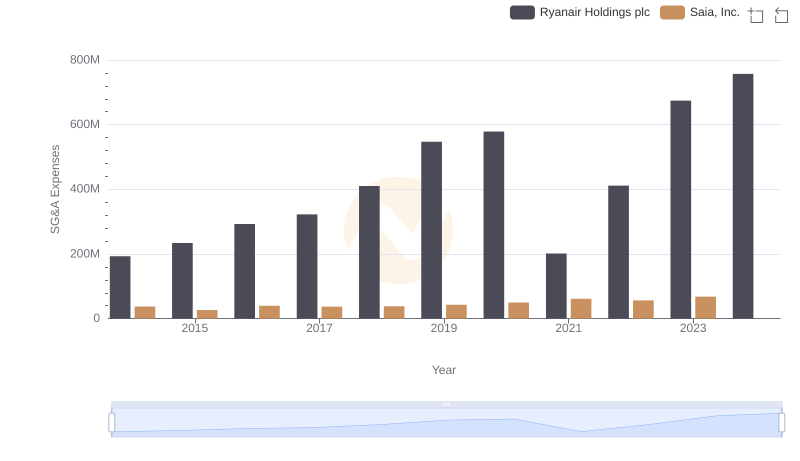Click the 2015 Saia bar
This screenshot has height=461, width=800.
(x=207, y=314)
